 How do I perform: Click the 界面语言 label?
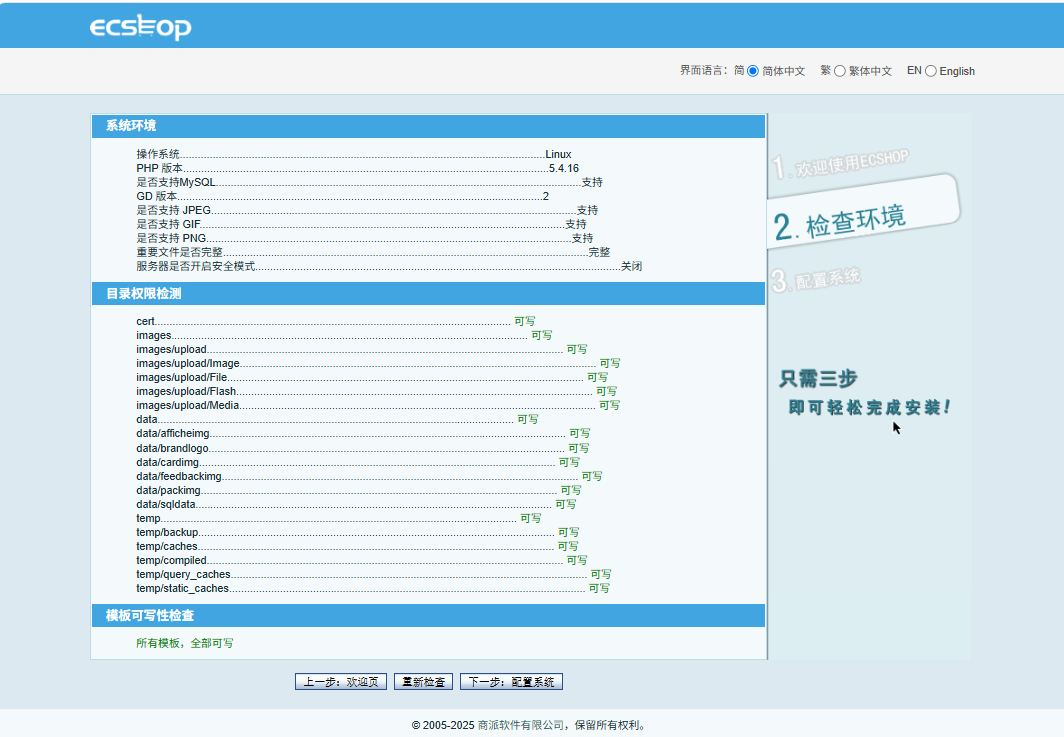[702, 71]
